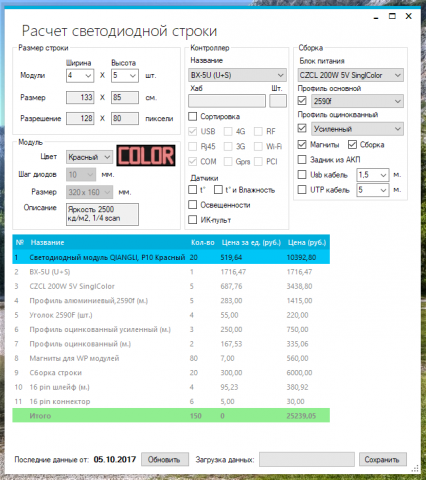Click the date 05.10.2017
The width and height of the screenshot is (426, 480).
tap(115, 459)
